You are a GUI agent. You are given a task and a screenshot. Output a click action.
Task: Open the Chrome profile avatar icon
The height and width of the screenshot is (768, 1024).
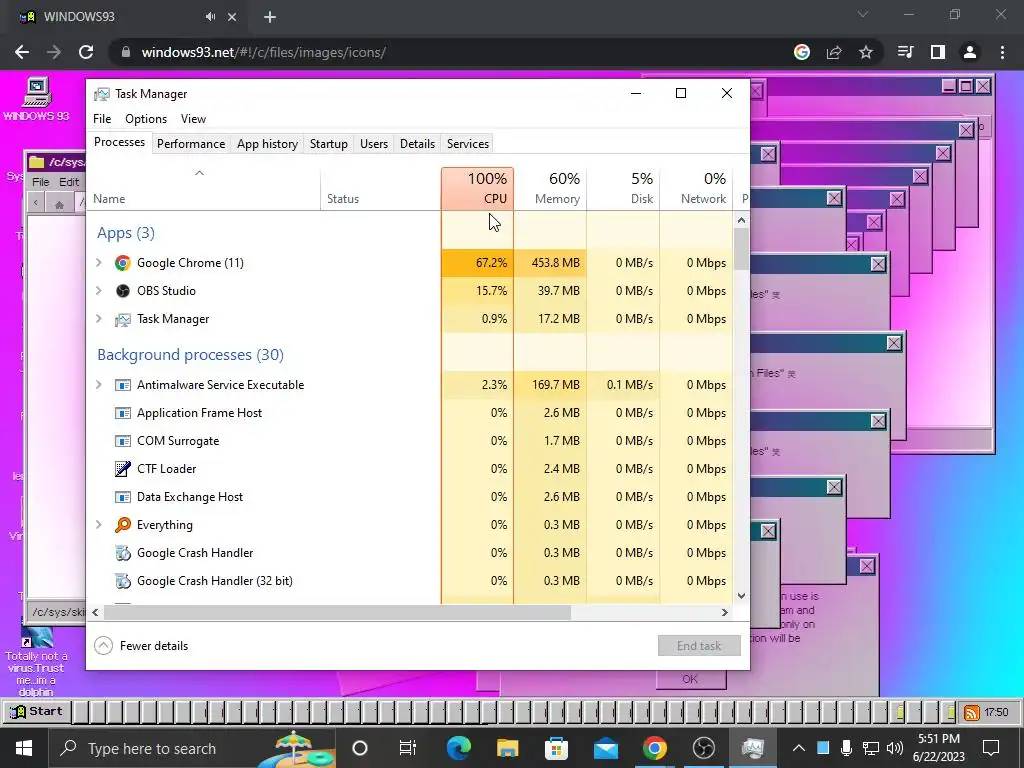970,52
